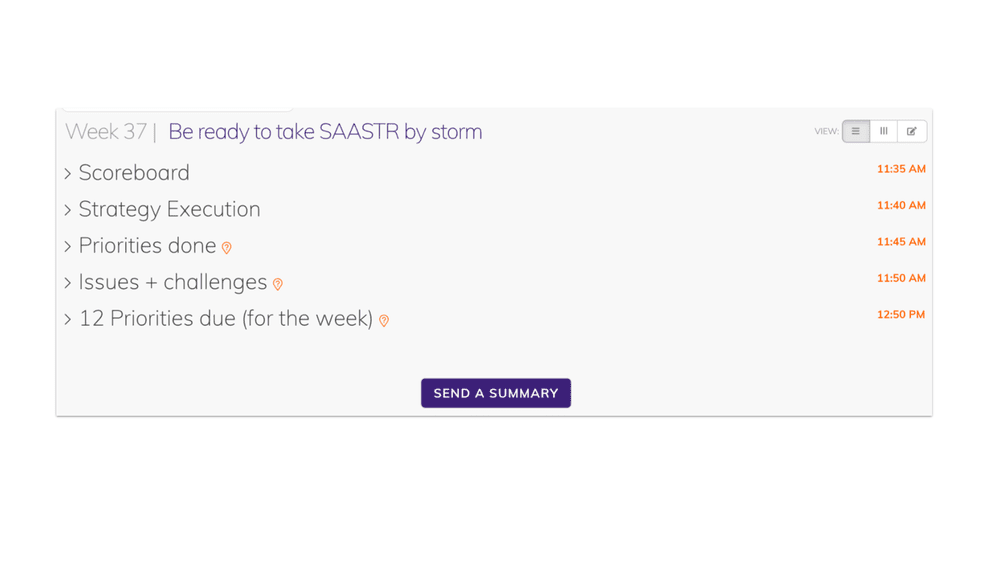
Task: Click the Week 37 label
Action: [x=106, y=131]
